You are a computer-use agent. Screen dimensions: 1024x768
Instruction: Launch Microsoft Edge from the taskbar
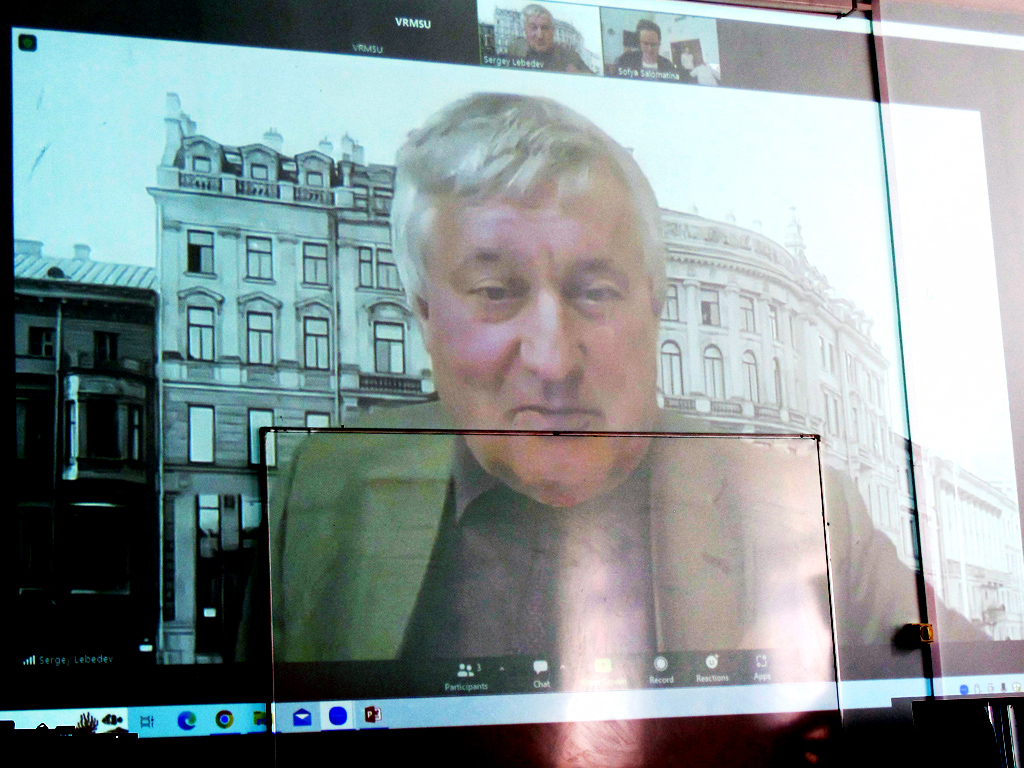[186, 720]
